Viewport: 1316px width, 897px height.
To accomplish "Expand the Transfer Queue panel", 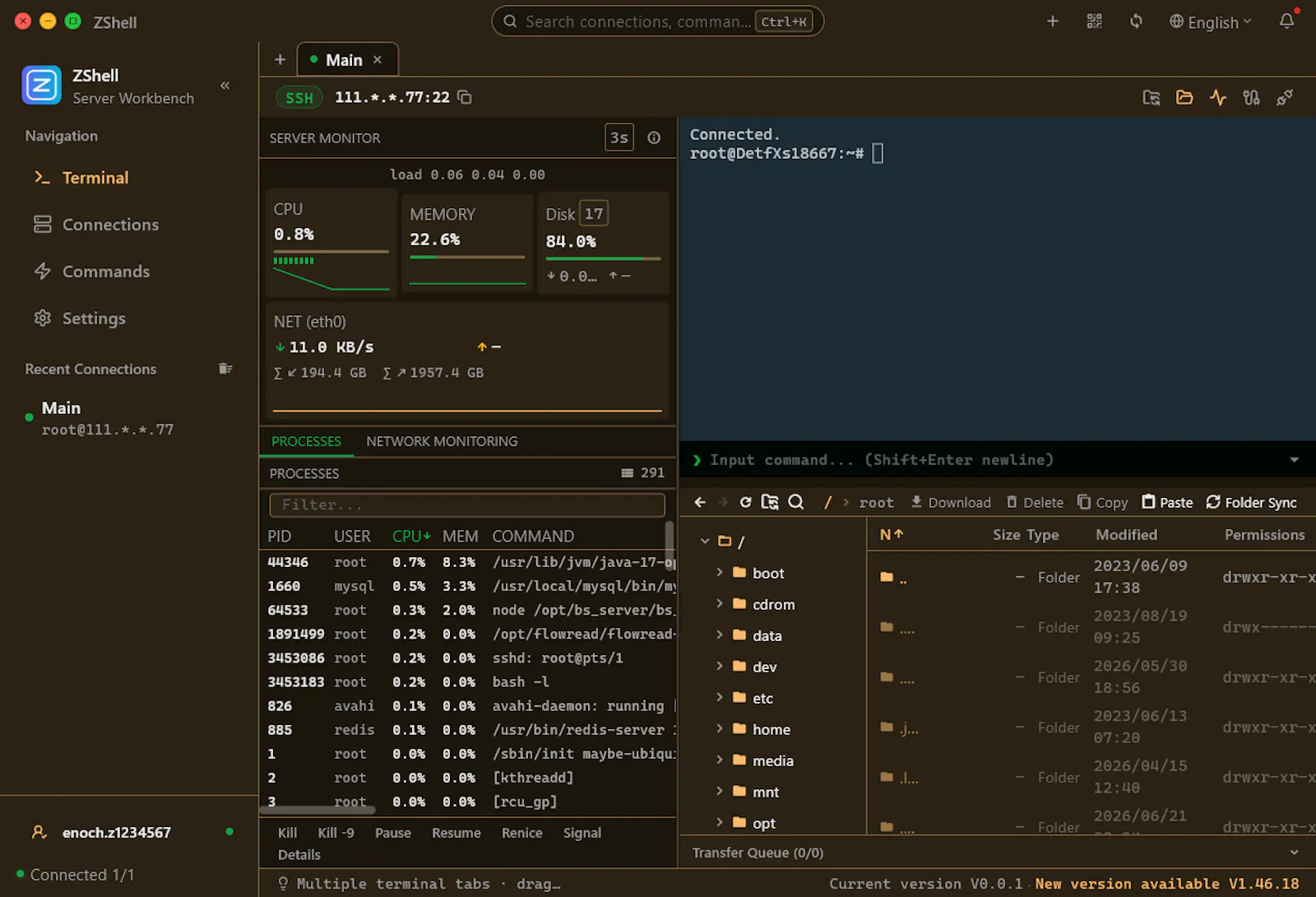I will click(x=1294, y=853).
